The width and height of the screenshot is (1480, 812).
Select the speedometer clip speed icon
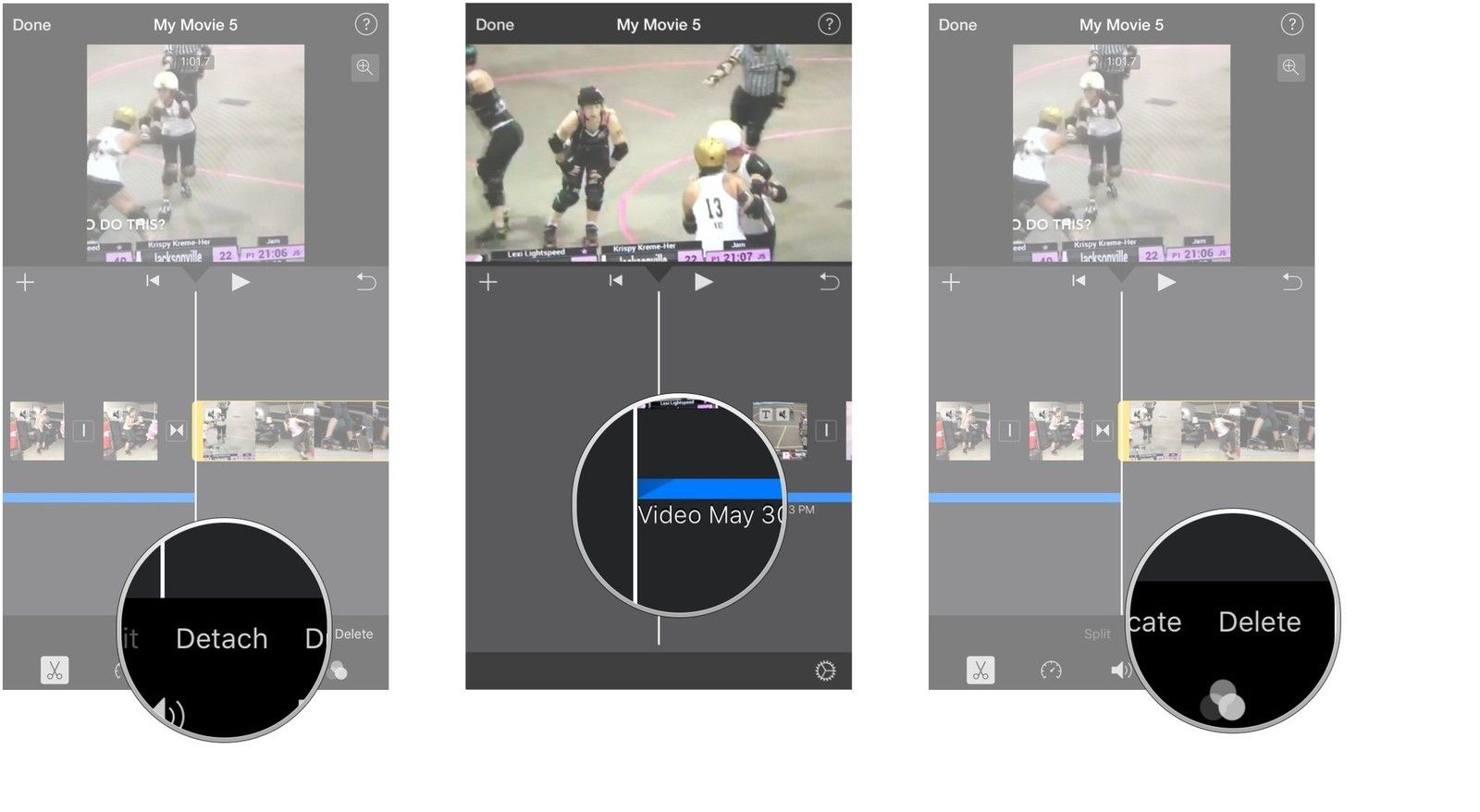click(1051, 670)
